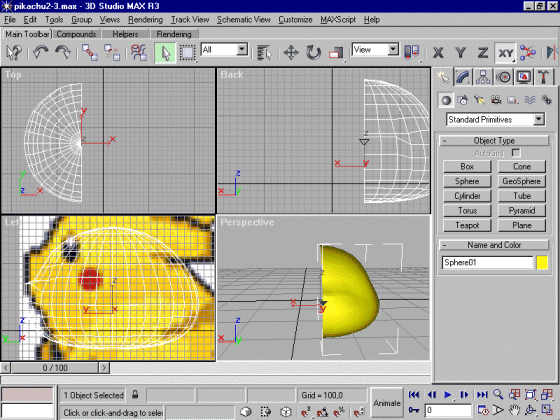Collapse the Name and Color rollout

tap(494, 245)
